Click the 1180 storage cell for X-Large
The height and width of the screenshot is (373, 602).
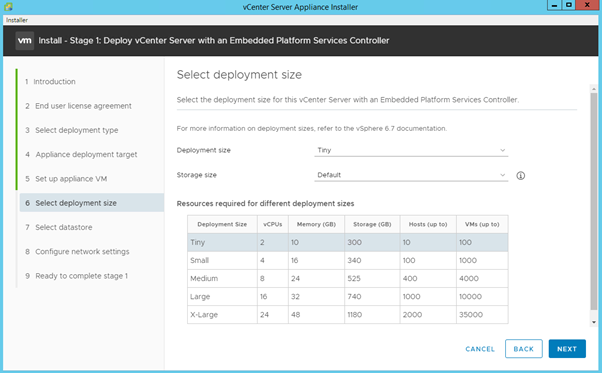[372, 314]
